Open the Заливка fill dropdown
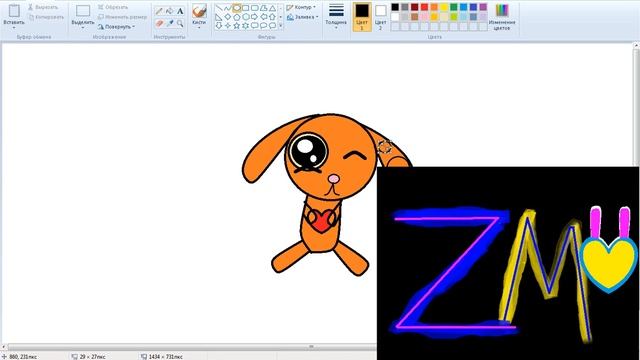The height and width of the screenshot is (360, 640). point(302,17)
